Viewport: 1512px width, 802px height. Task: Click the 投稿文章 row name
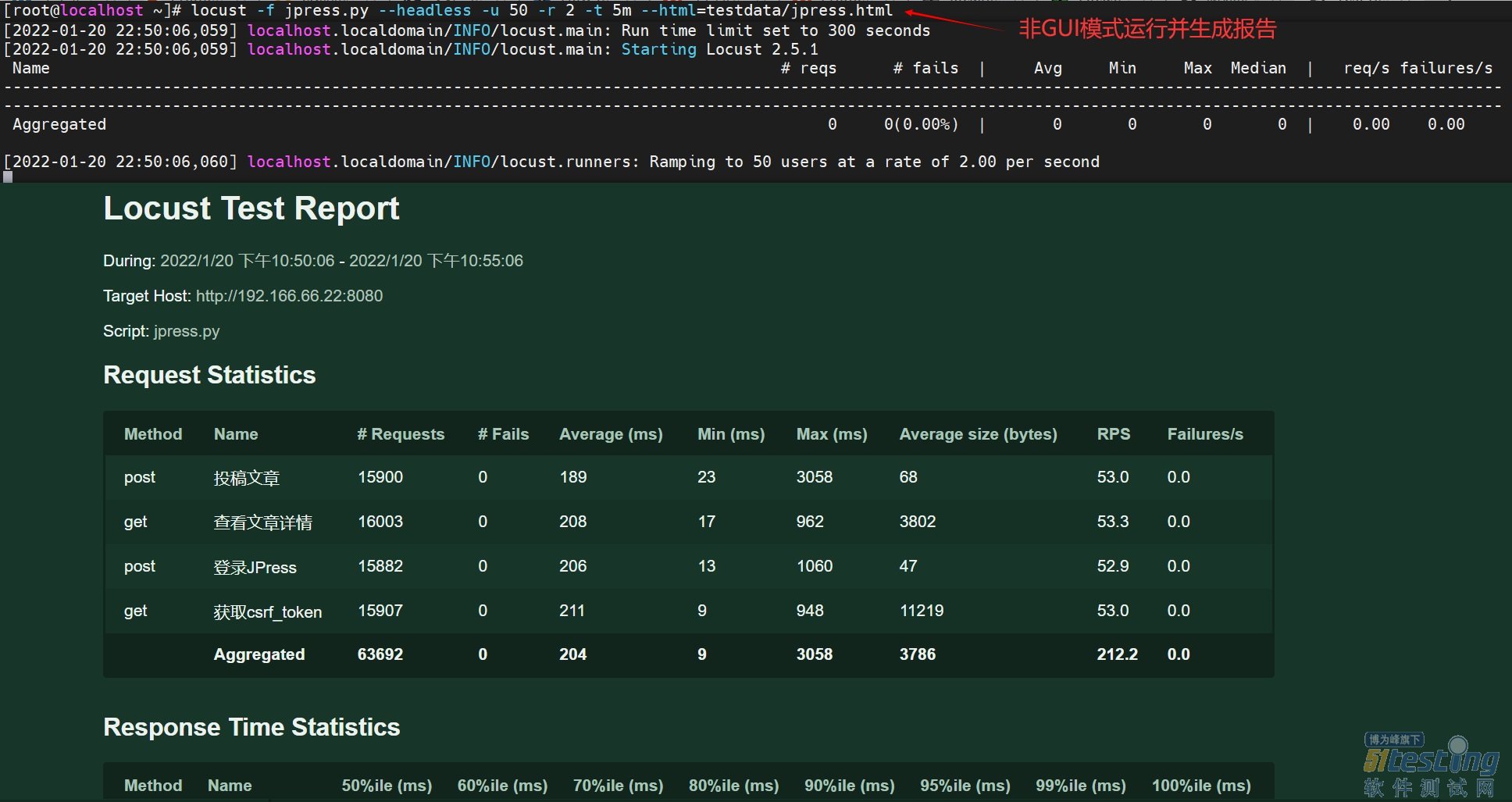(247, 478)
